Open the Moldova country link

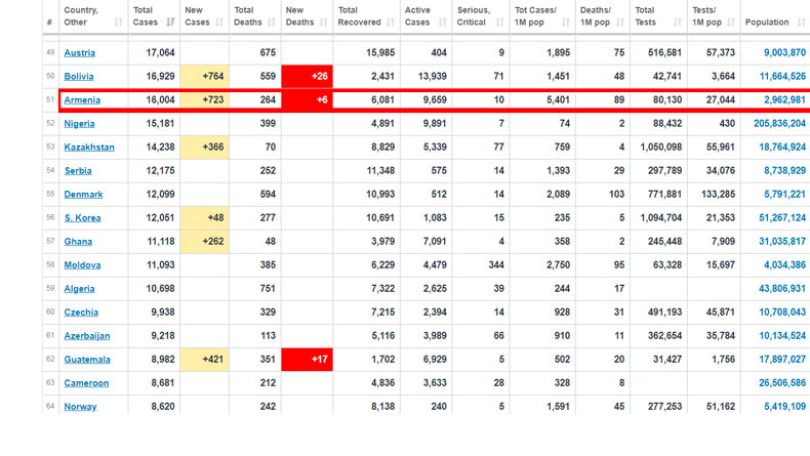click(83, 265)
